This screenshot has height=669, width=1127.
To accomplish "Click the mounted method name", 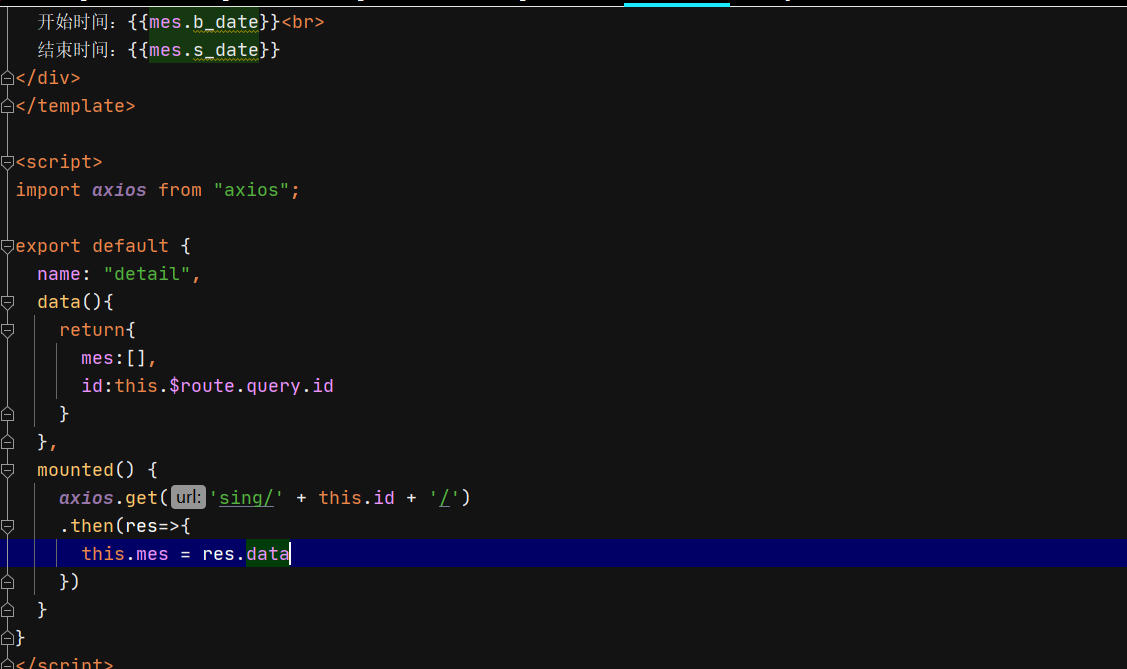I will tap(75, 471).
